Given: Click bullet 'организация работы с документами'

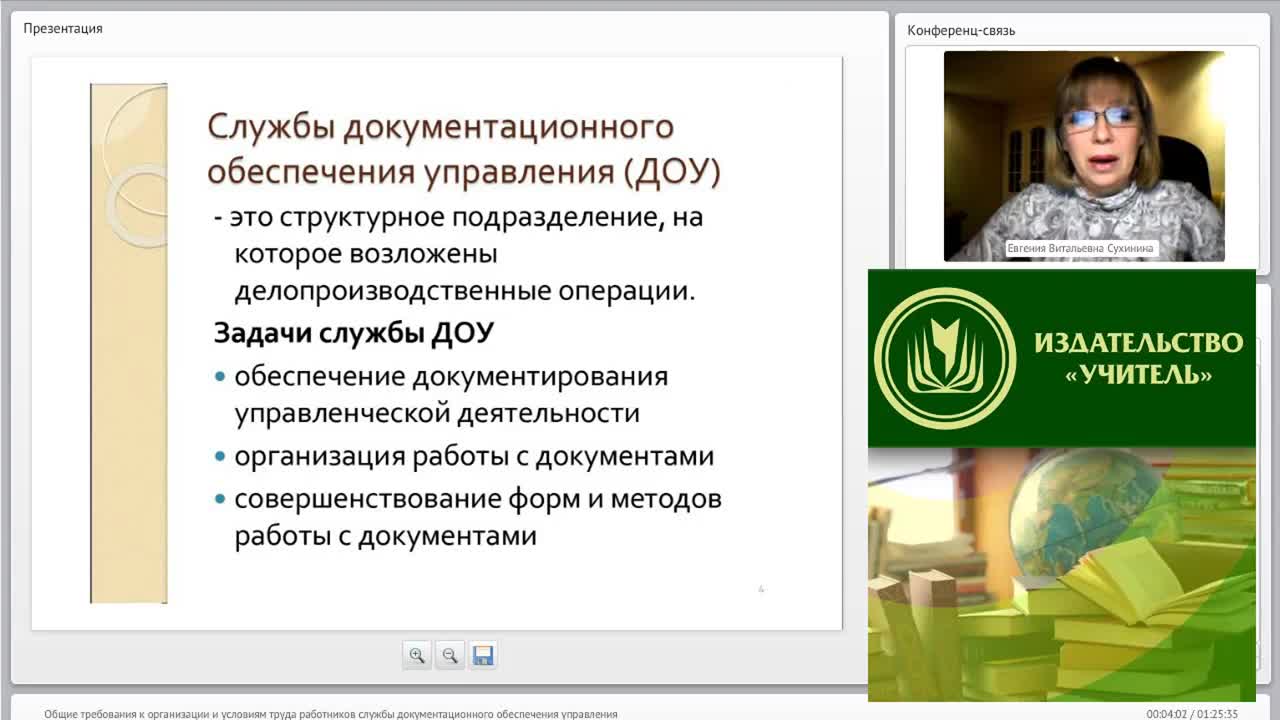Looking at the screenshot, I should [x=474, y=457].
